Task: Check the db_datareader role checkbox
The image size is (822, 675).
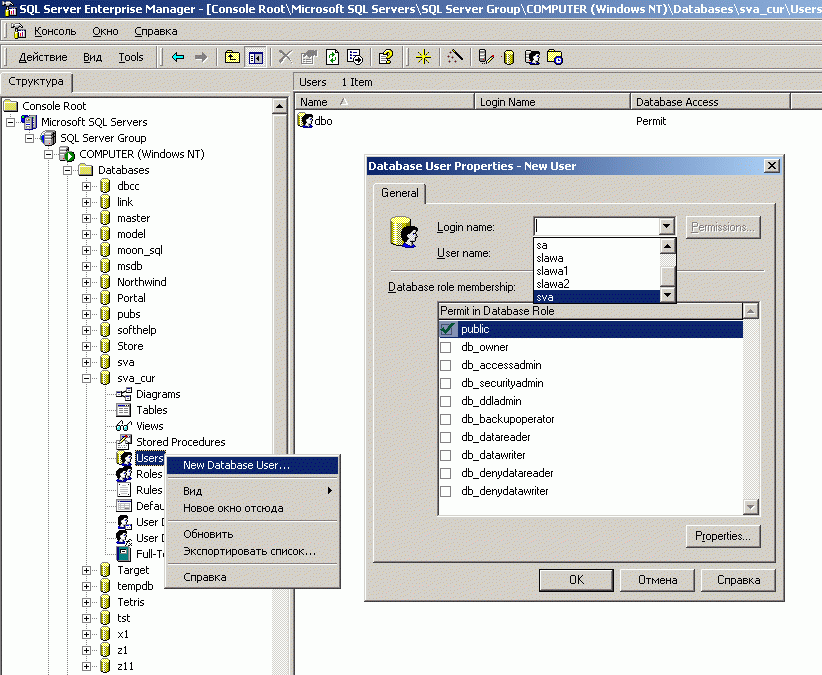Action: 446,437
